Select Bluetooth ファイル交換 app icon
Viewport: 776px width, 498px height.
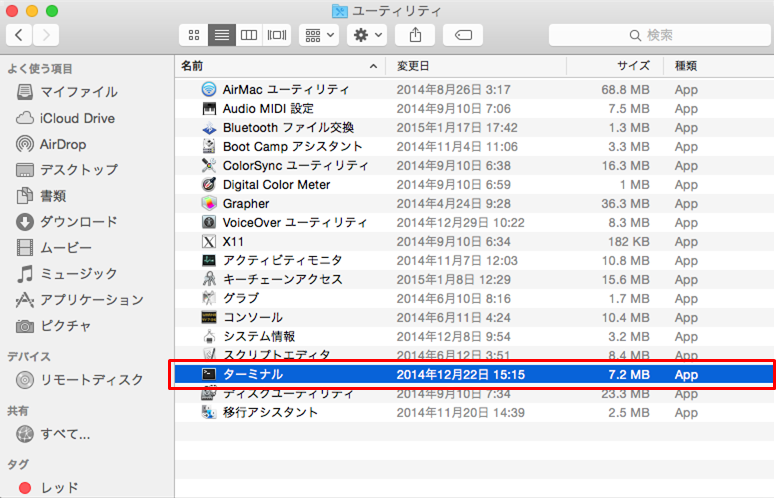[x=209, y=128]
